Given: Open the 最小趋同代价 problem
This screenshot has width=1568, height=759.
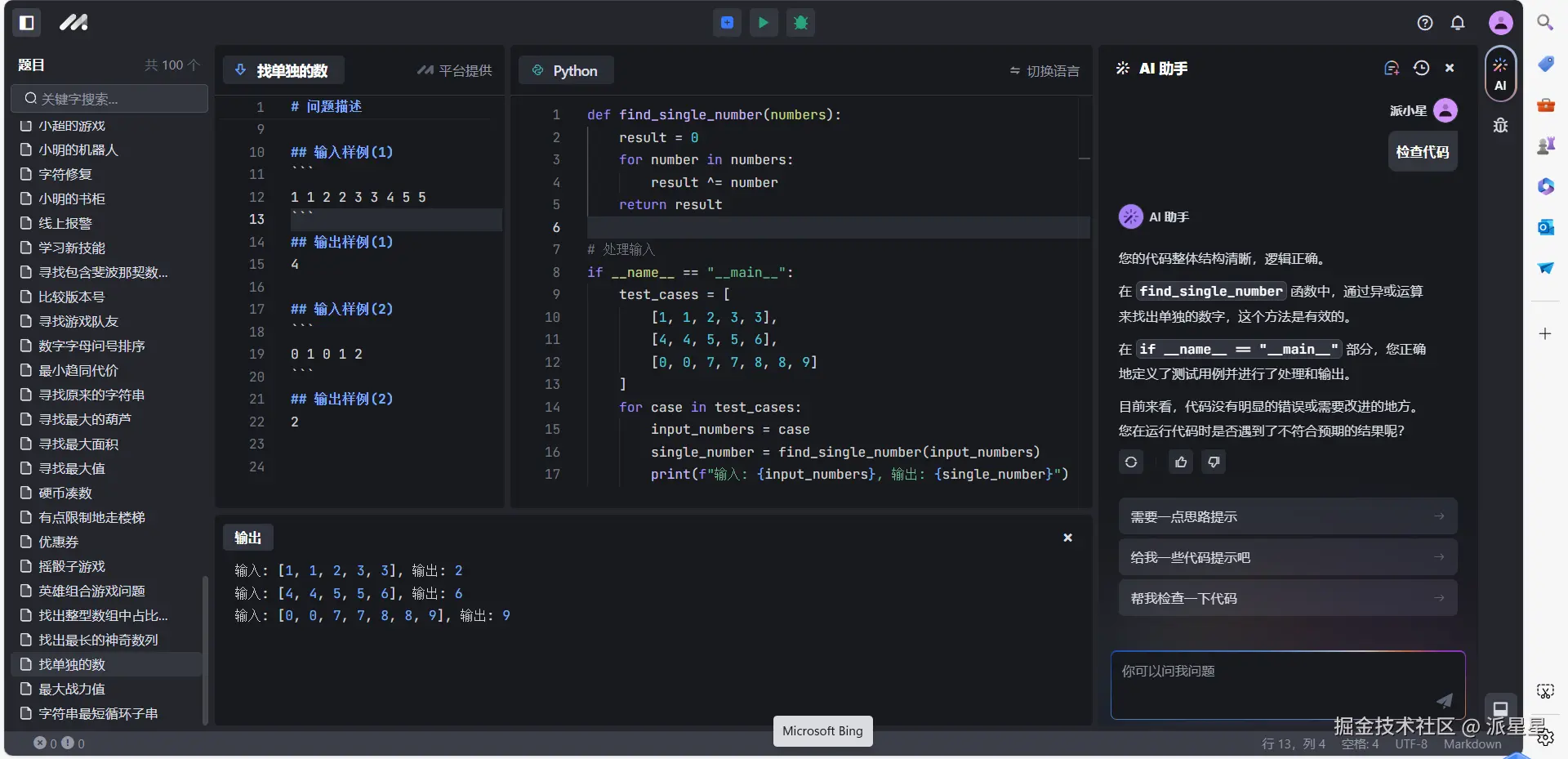Looking at the screenshot, I should [x=106, y=371].
